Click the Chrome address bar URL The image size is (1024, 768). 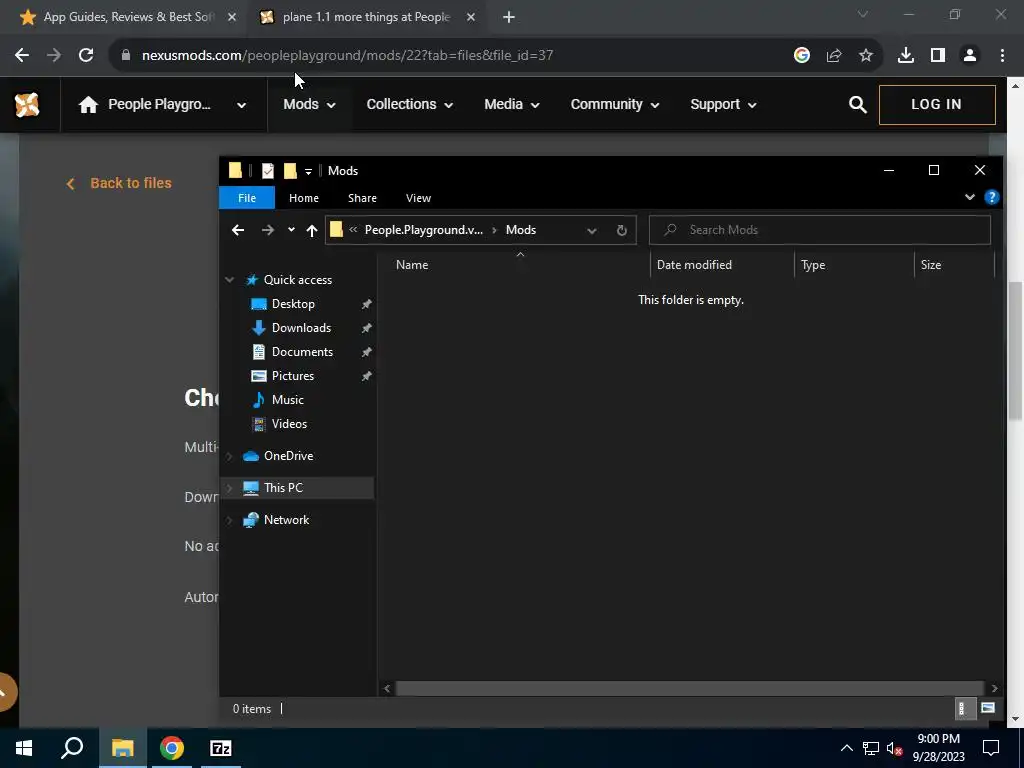coord(347,55)
